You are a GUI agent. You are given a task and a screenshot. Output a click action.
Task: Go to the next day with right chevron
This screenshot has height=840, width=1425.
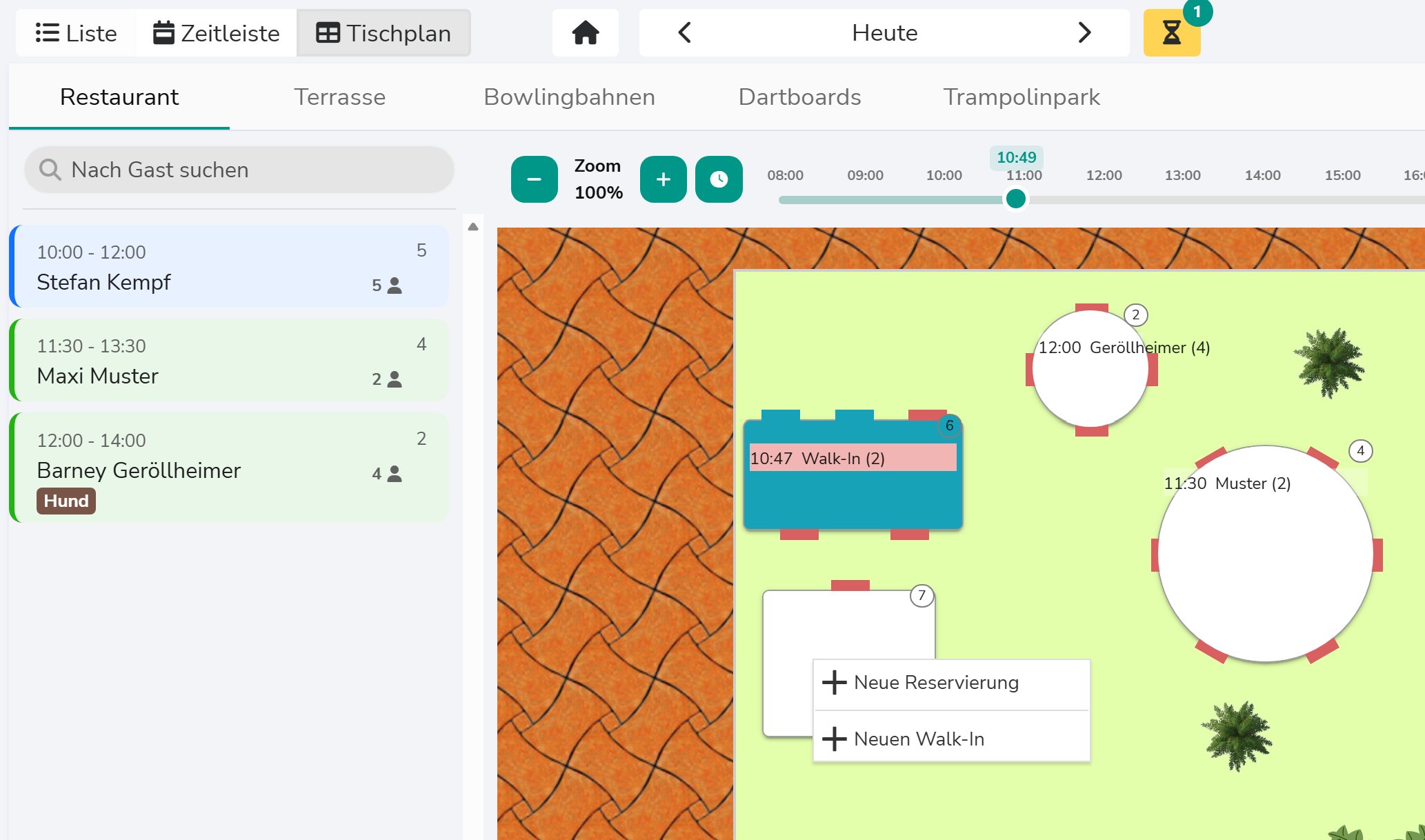1085,32
